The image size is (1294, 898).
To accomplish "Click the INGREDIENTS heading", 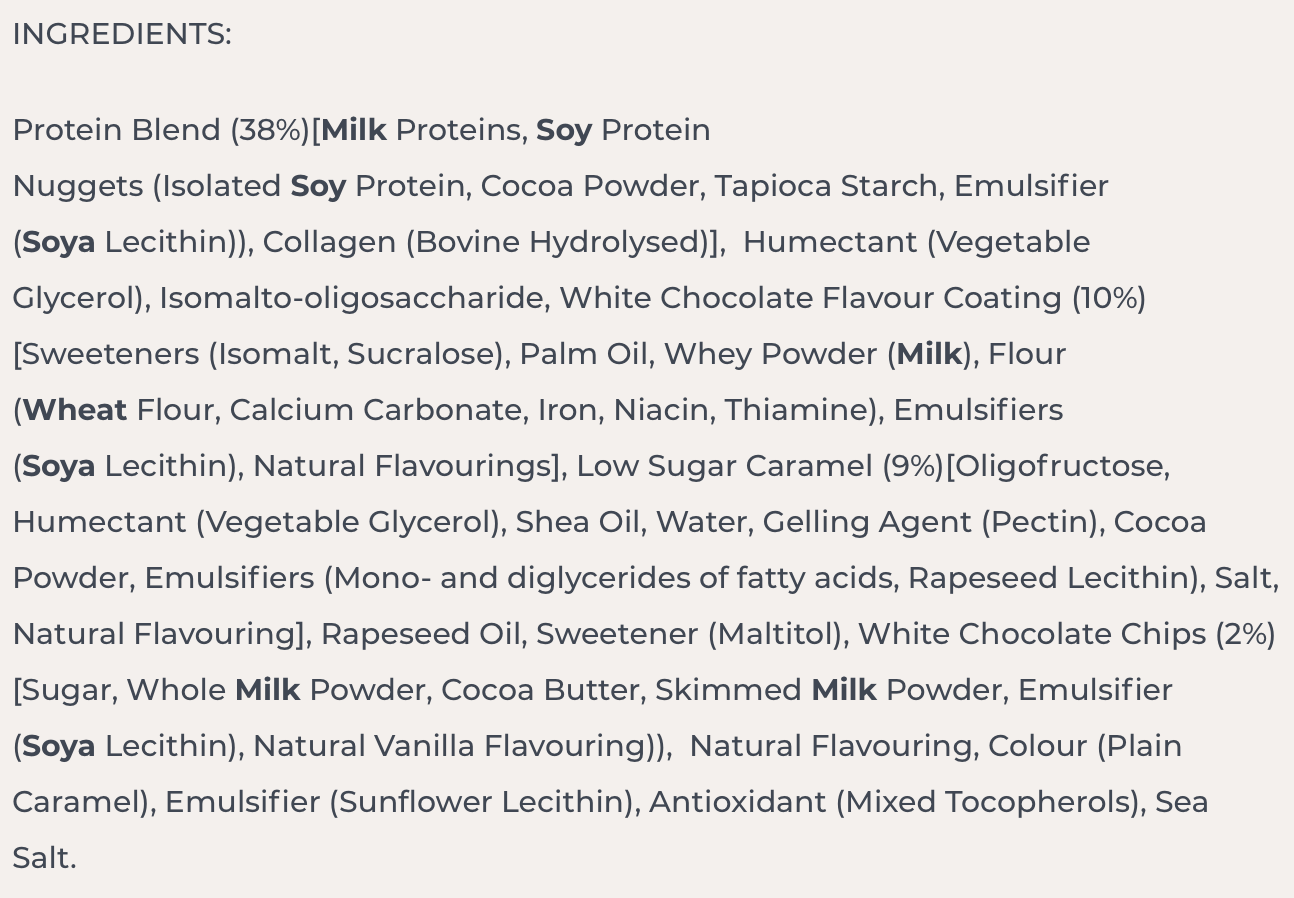I will [121, 35].
